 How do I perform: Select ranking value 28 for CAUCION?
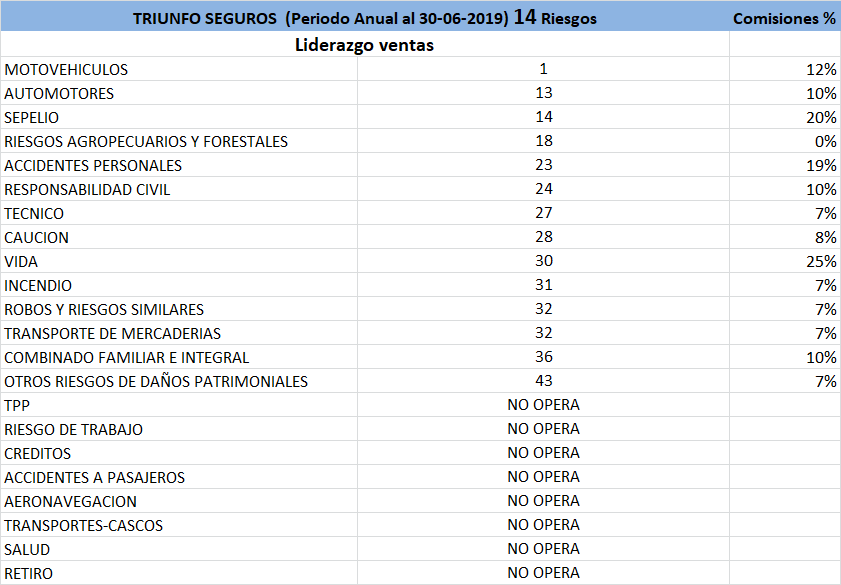tap(544, 237)
